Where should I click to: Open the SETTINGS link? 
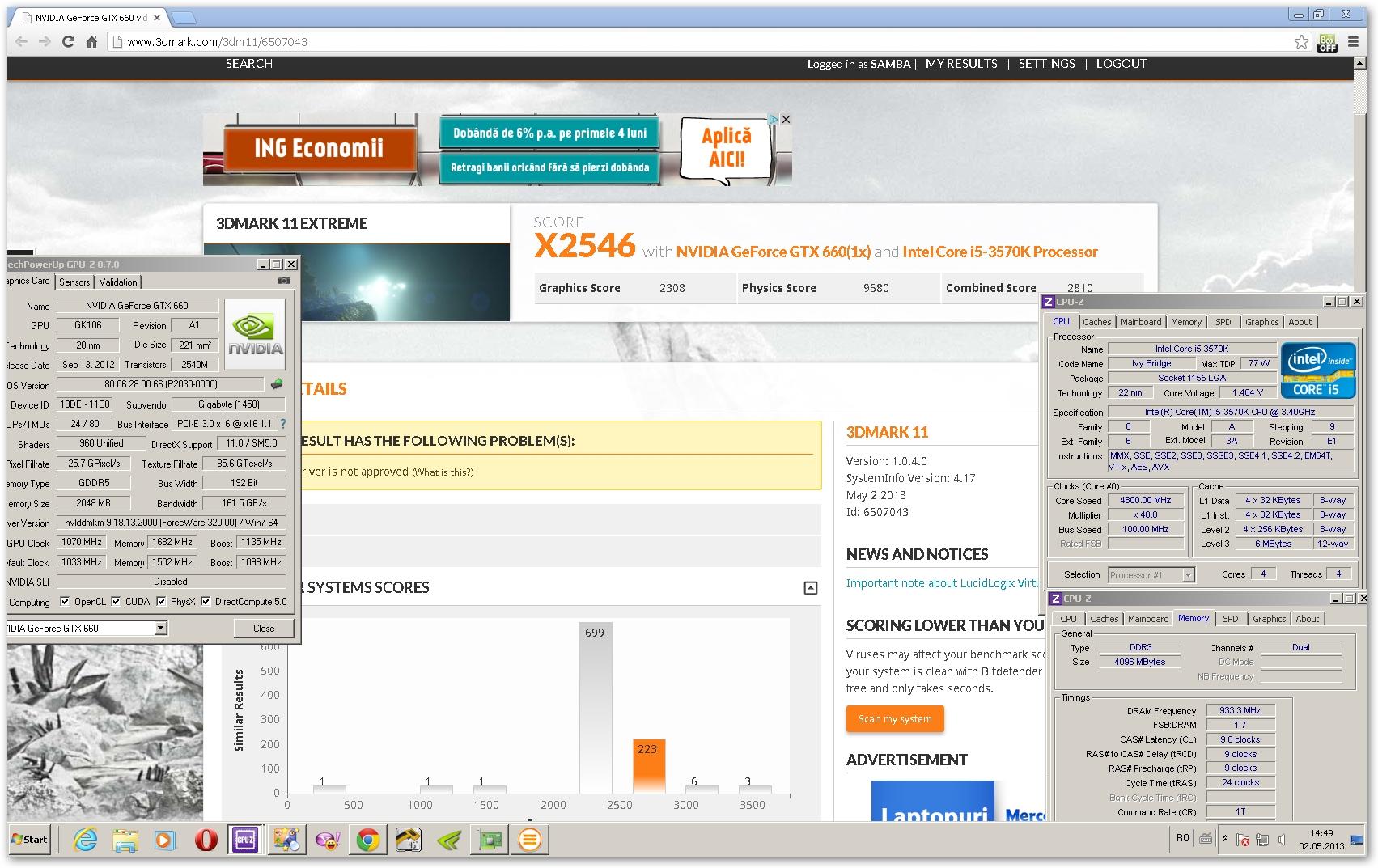(x=1046, y=64)
